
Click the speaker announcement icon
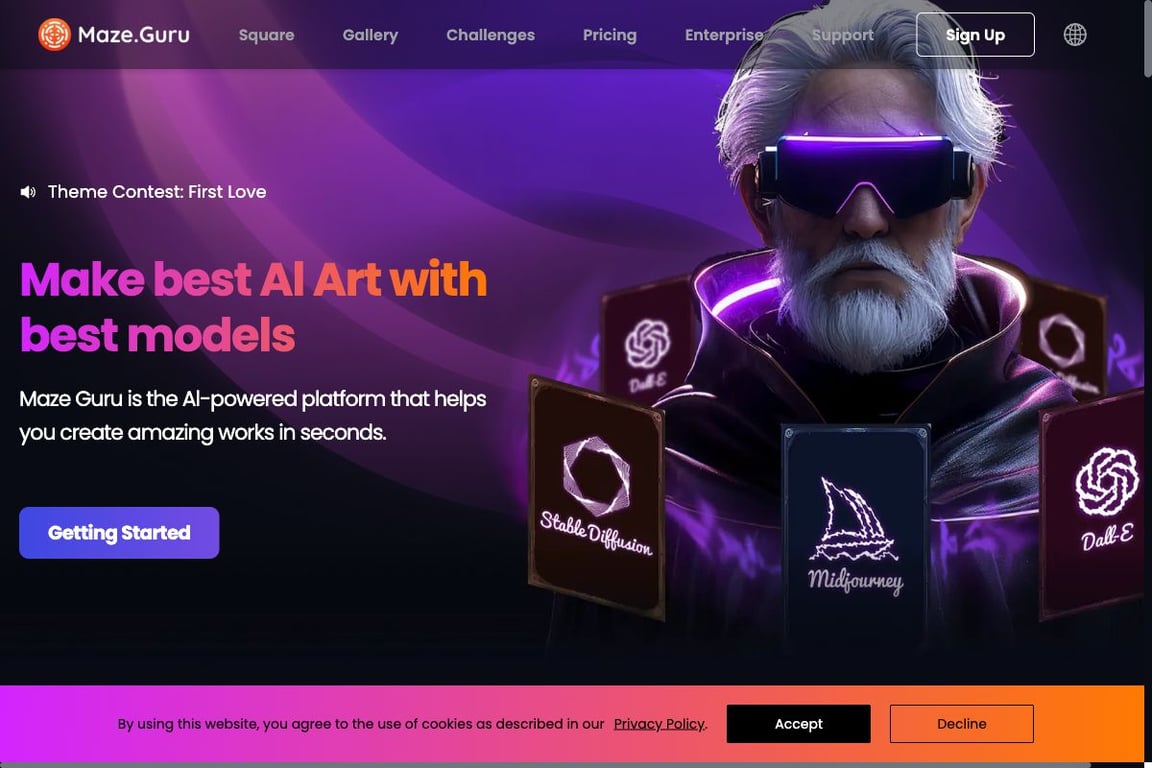click(x=28, y=192)
